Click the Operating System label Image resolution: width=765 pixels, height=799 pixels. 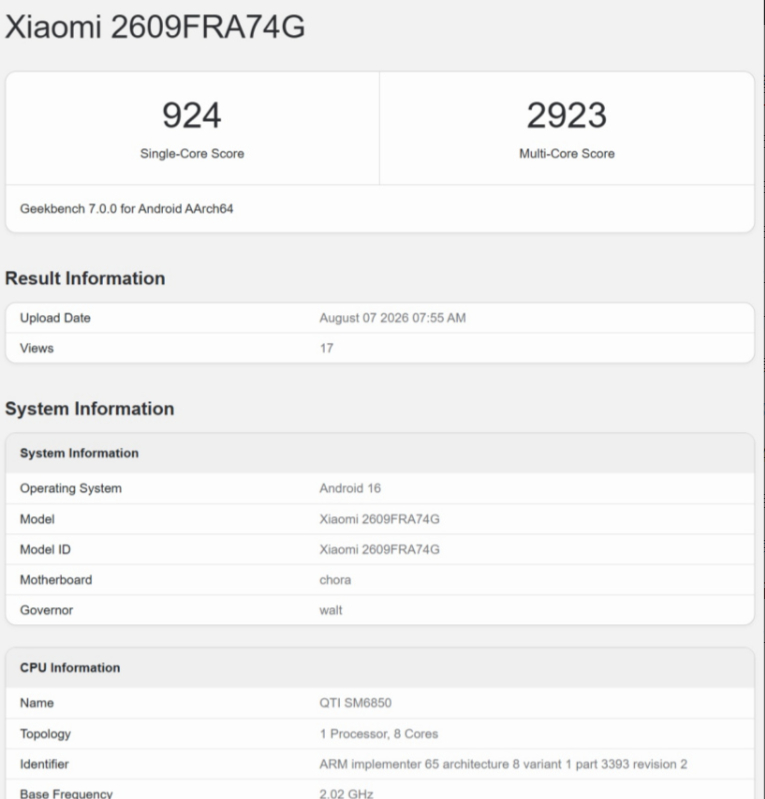[x=71, y=488]
